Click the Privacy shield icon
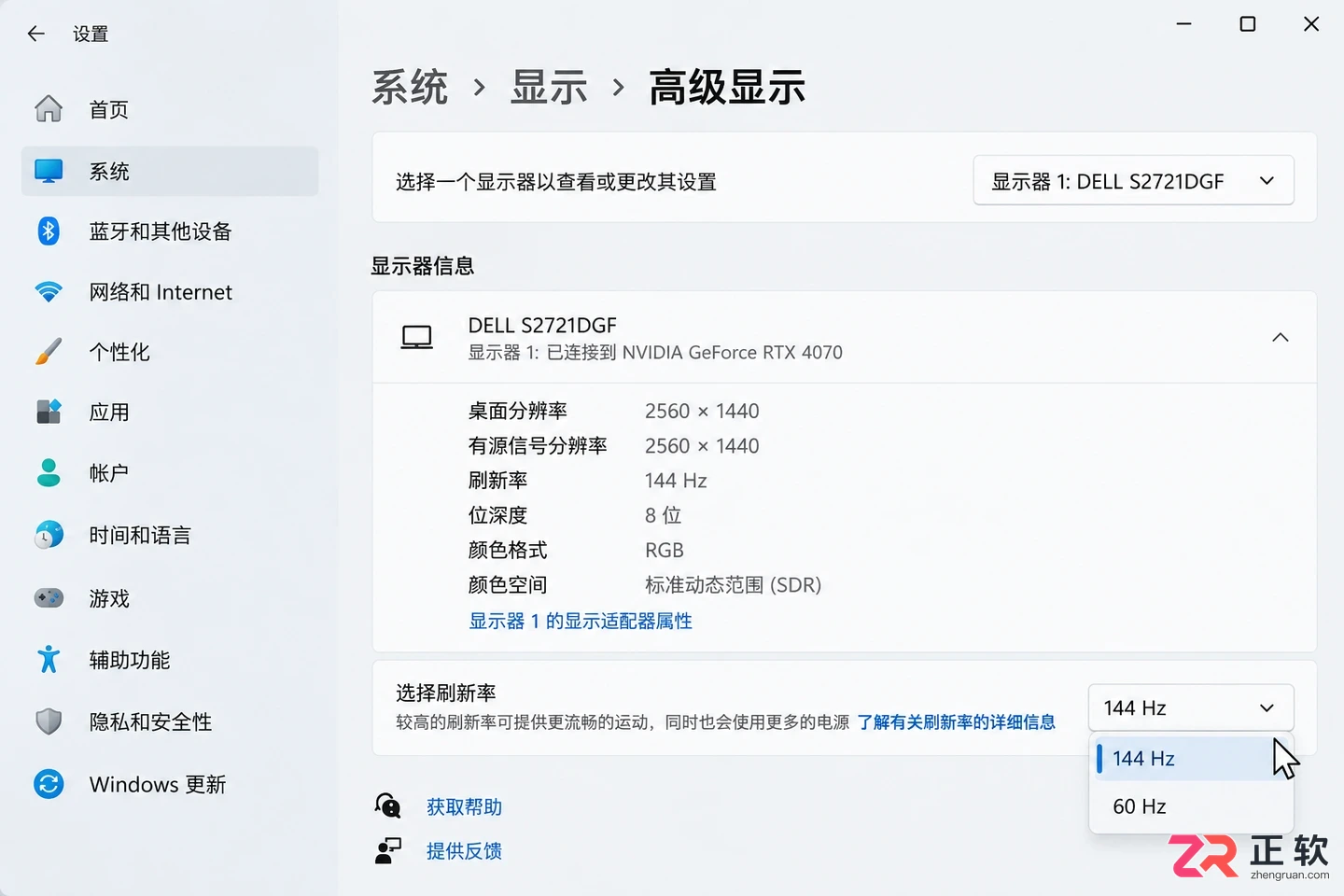 pos(49,721)
